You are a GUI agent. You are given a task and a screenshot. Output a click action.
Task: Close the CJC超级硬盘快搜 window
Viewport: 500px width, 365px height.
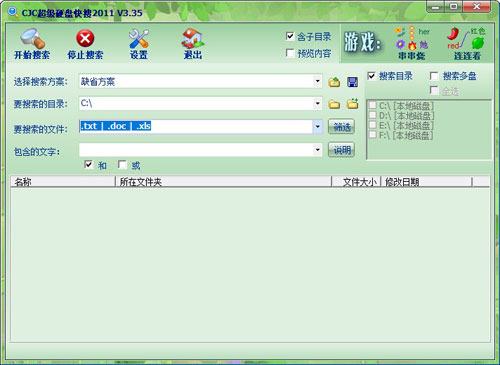(x=477, y=7)
